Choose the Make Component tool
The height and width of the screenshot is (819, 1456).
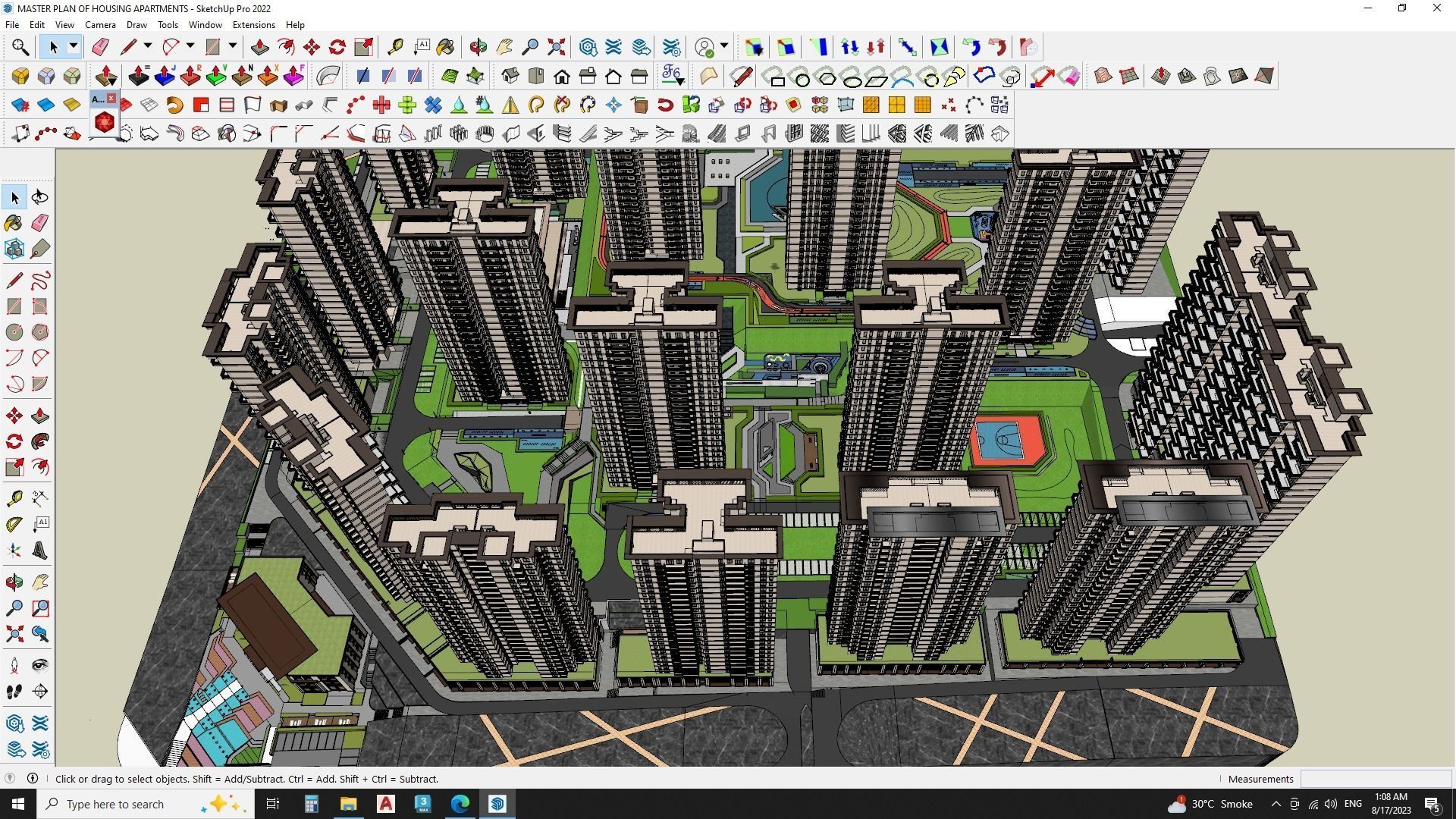(14, 249)
